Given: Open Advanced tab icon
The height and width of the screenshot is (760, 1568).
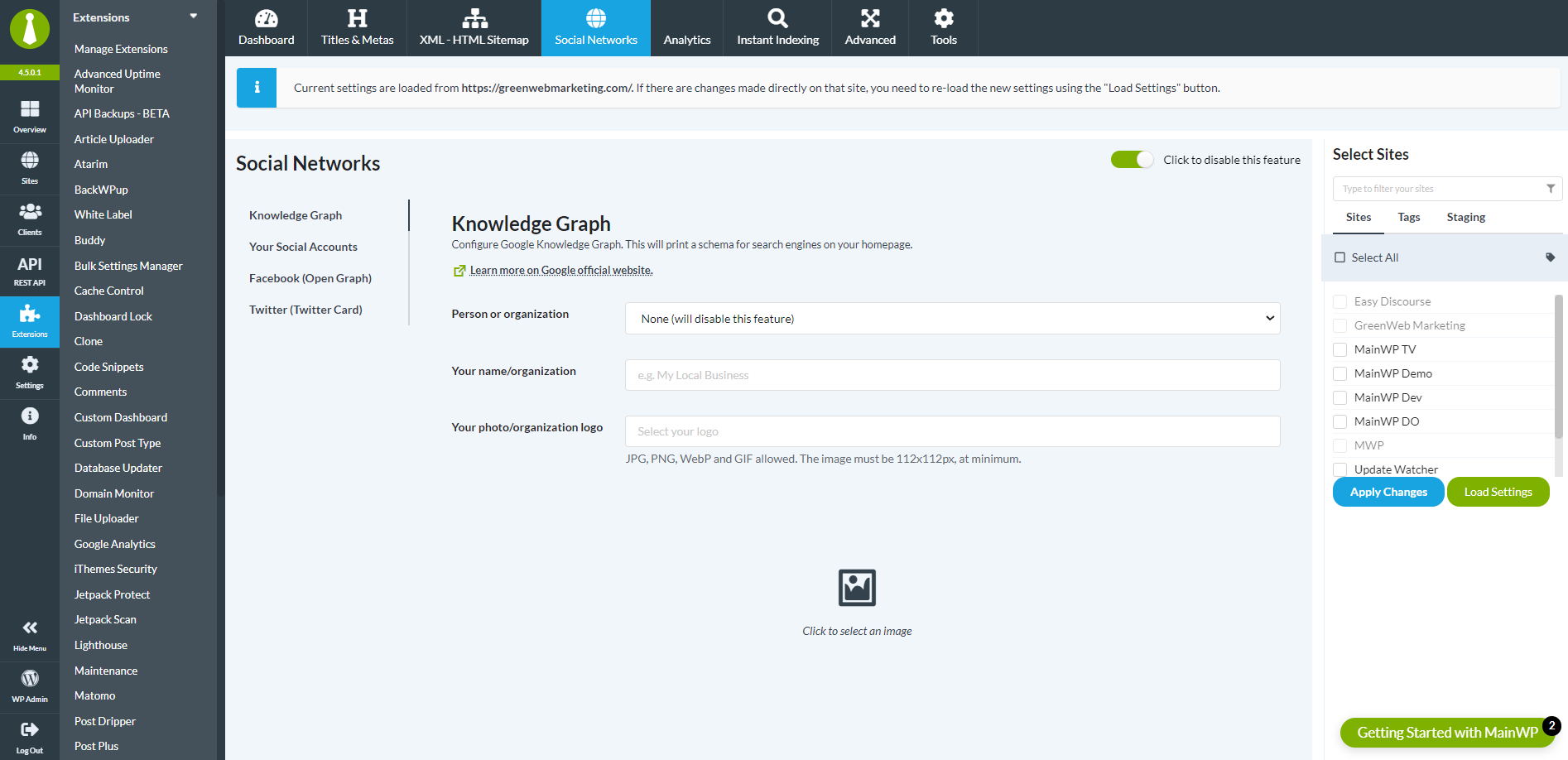Looking at the screenshot, I should coord(870,18).
